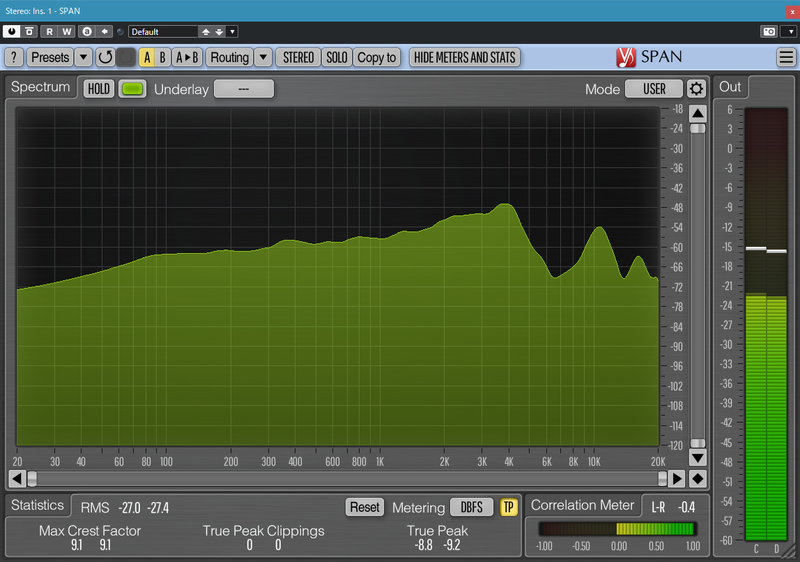
Task: Click the RMS value -27.0
Action: 130,508
